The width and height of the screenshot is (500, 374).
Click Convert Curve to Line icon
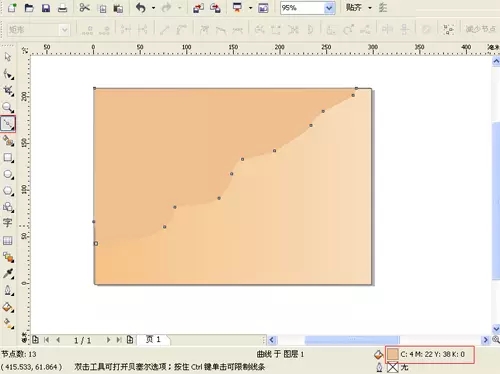click(165, 30)
